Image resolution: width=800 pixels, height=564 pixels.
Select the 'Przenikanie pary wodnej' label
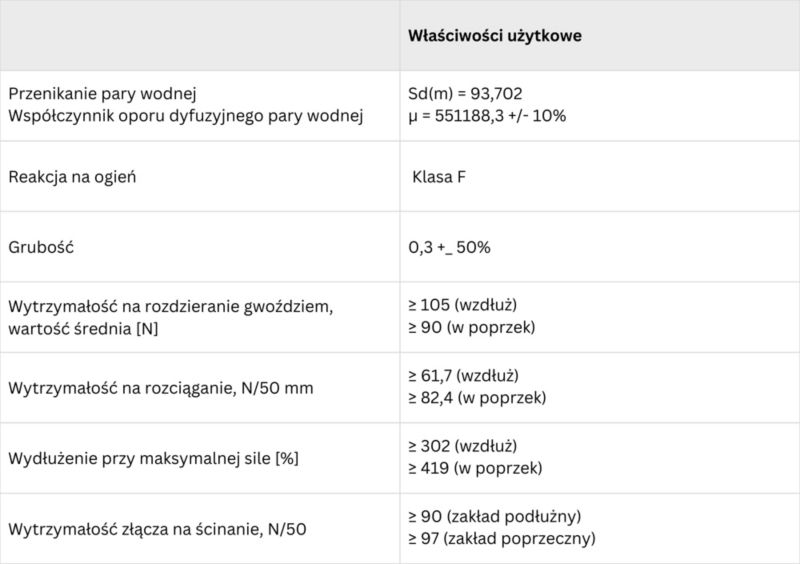pyautogui.click(x=103, y=94)
